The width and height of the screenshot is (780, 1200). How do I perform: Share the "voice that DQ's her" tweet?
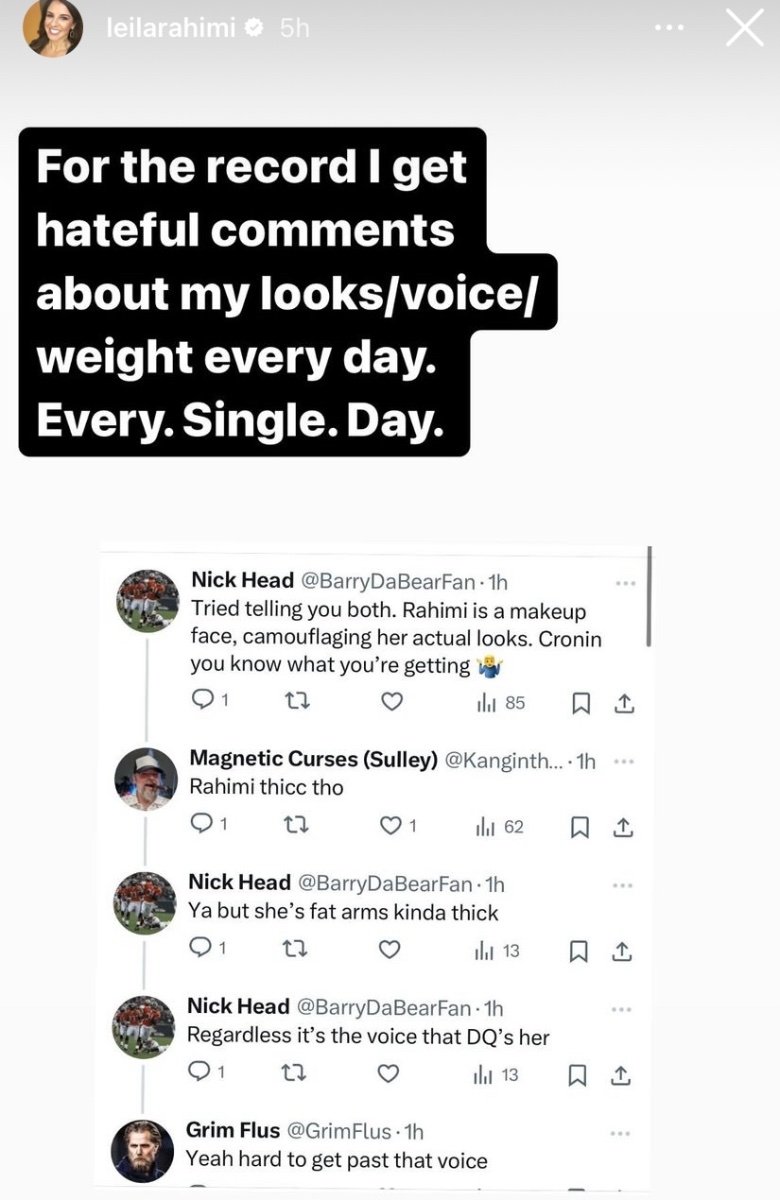pyautogui.click(x=620, y=1074)
